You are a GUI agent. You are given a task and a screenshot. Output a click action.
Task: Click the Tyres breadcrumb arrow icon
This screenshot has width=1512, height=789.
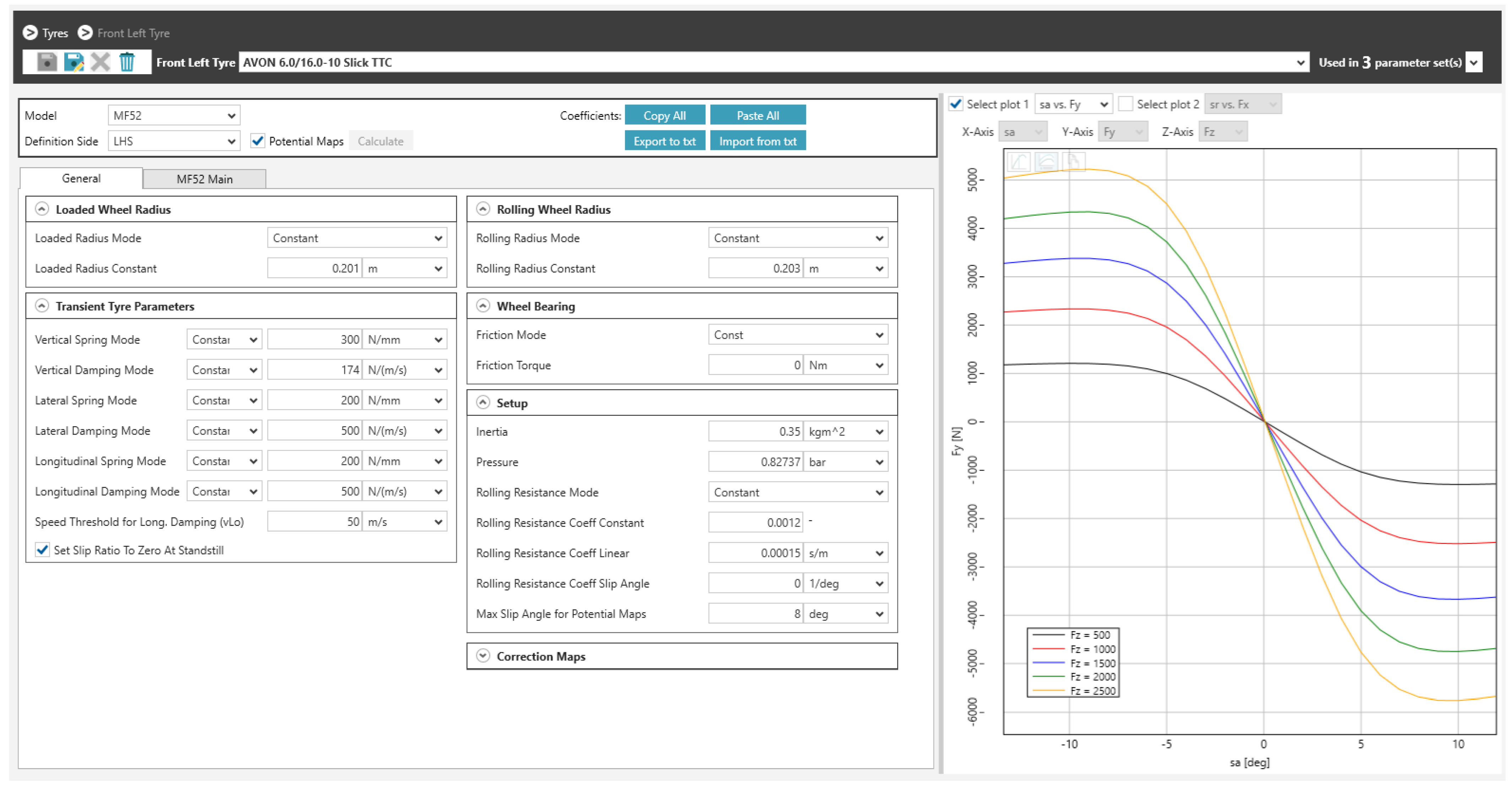point(30,33)
